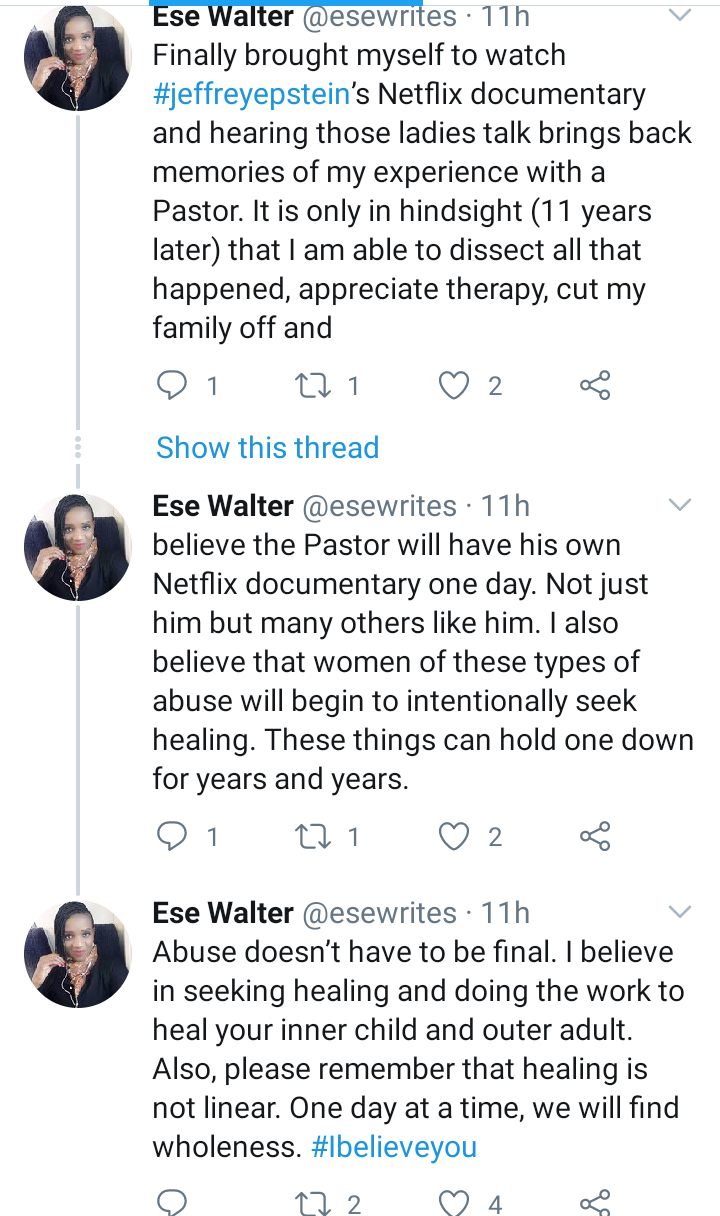The image size is (720, 1216).
Task: Open the third tweet's more-options chevron
Action: (679, 912)
